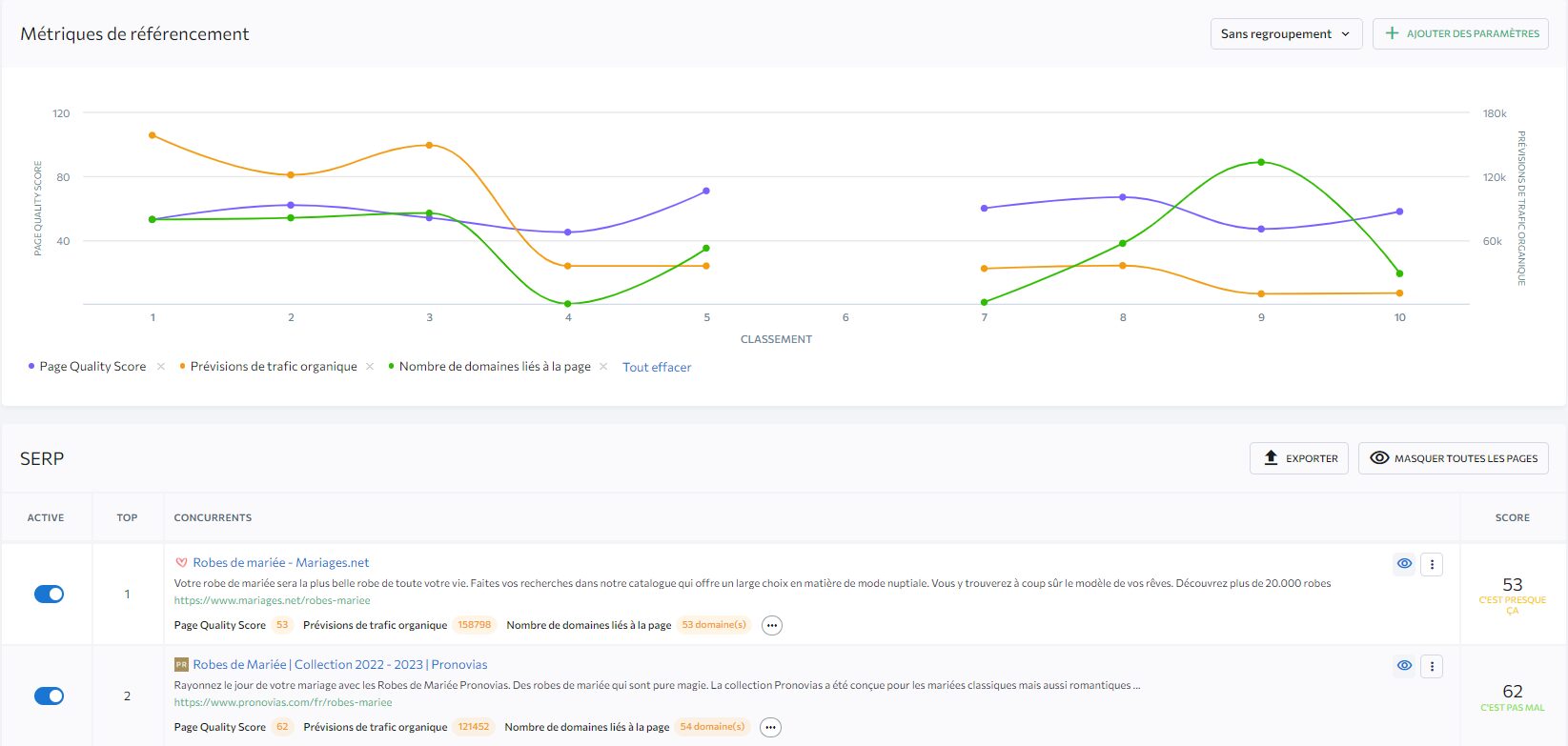Toggle Prévisions de trafic organique legend label
The height and width of the screenshot is (746, 1568).
[274, 367]
